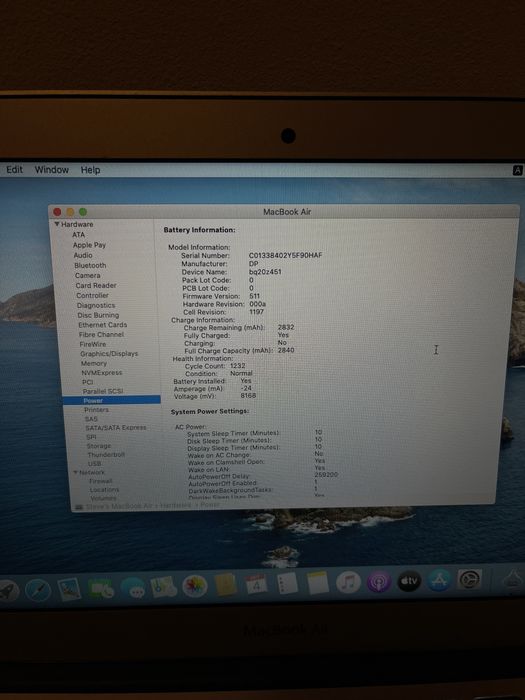Open the Photos app in the dock
525x700 pixels.
[195, 586]
